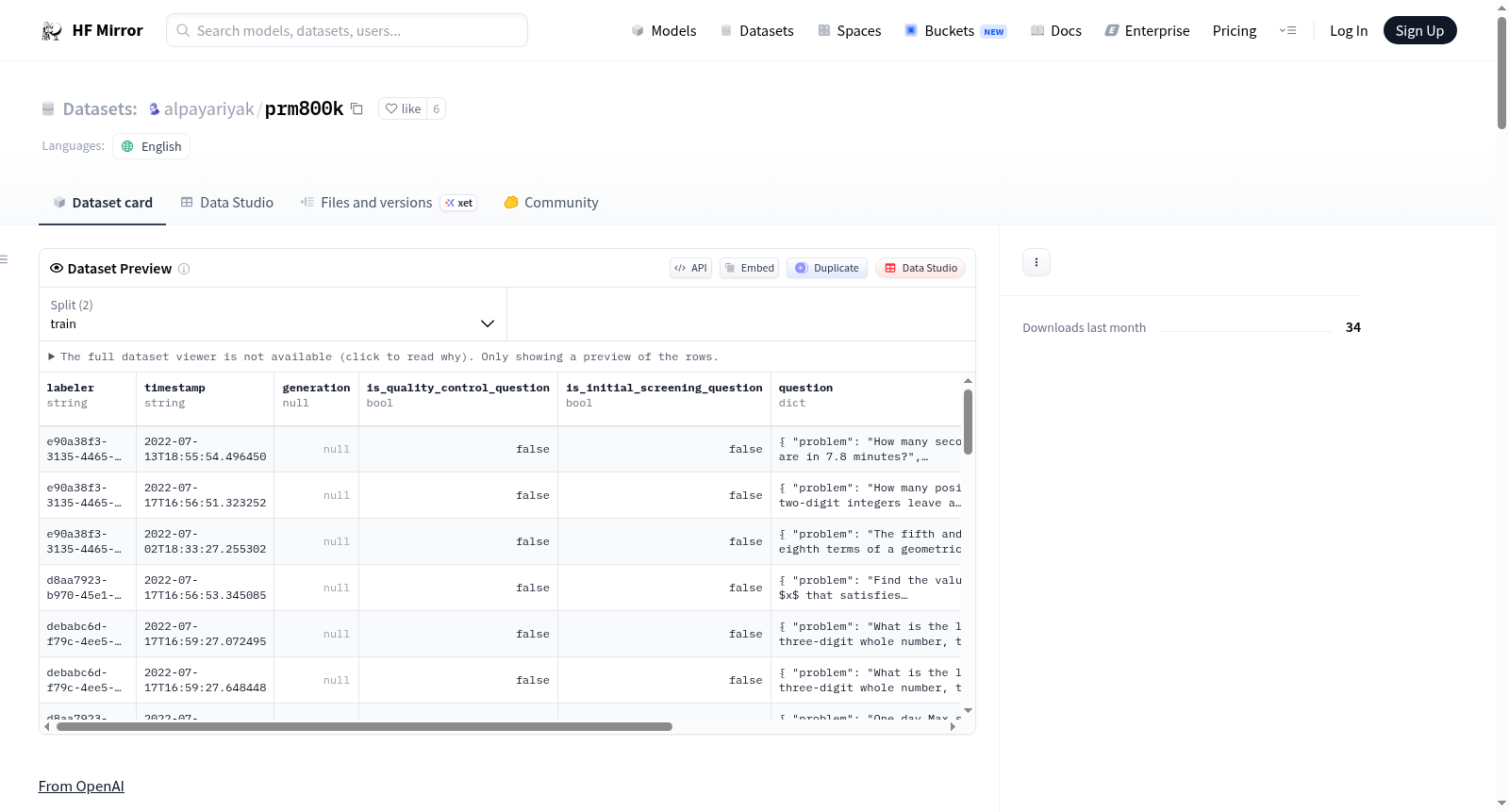
Task: Click the timestamp cell 2022-07-17T16:56:51.323252
Action: point(206,495)
